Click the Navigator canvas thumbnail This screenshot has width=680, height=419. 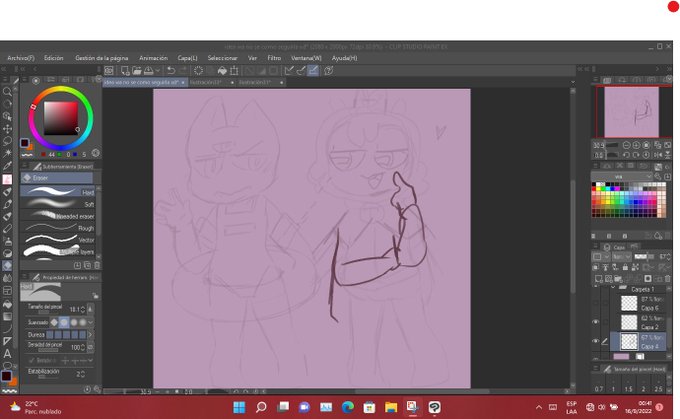point(631,112)
